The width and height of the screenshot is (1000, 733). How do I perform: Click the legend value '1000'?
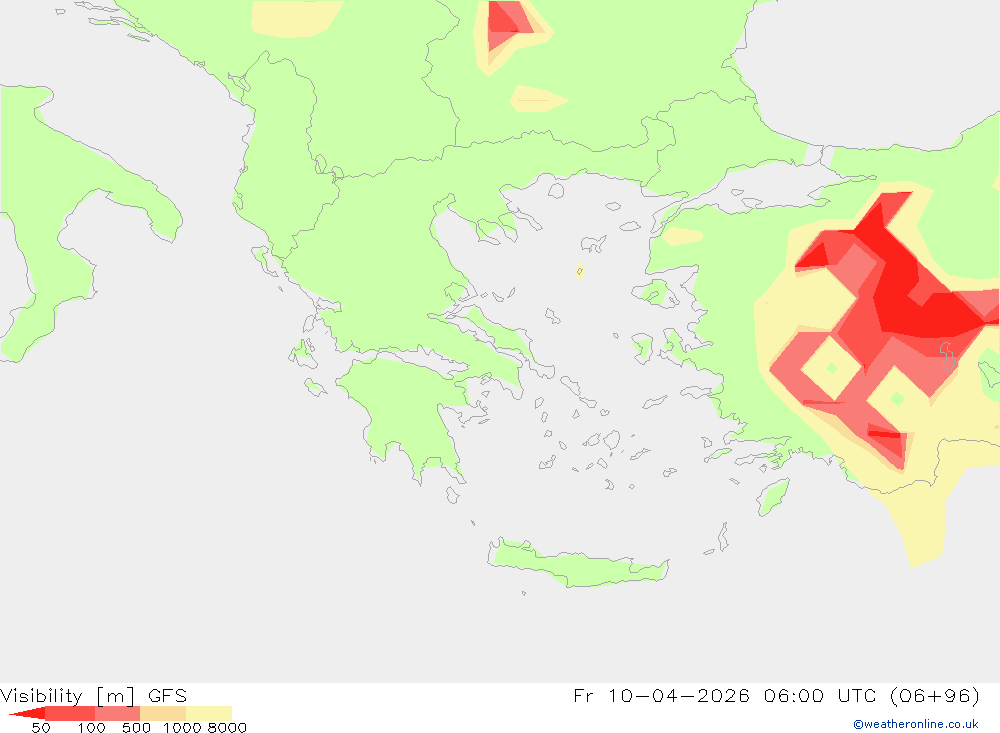(182, 727)
